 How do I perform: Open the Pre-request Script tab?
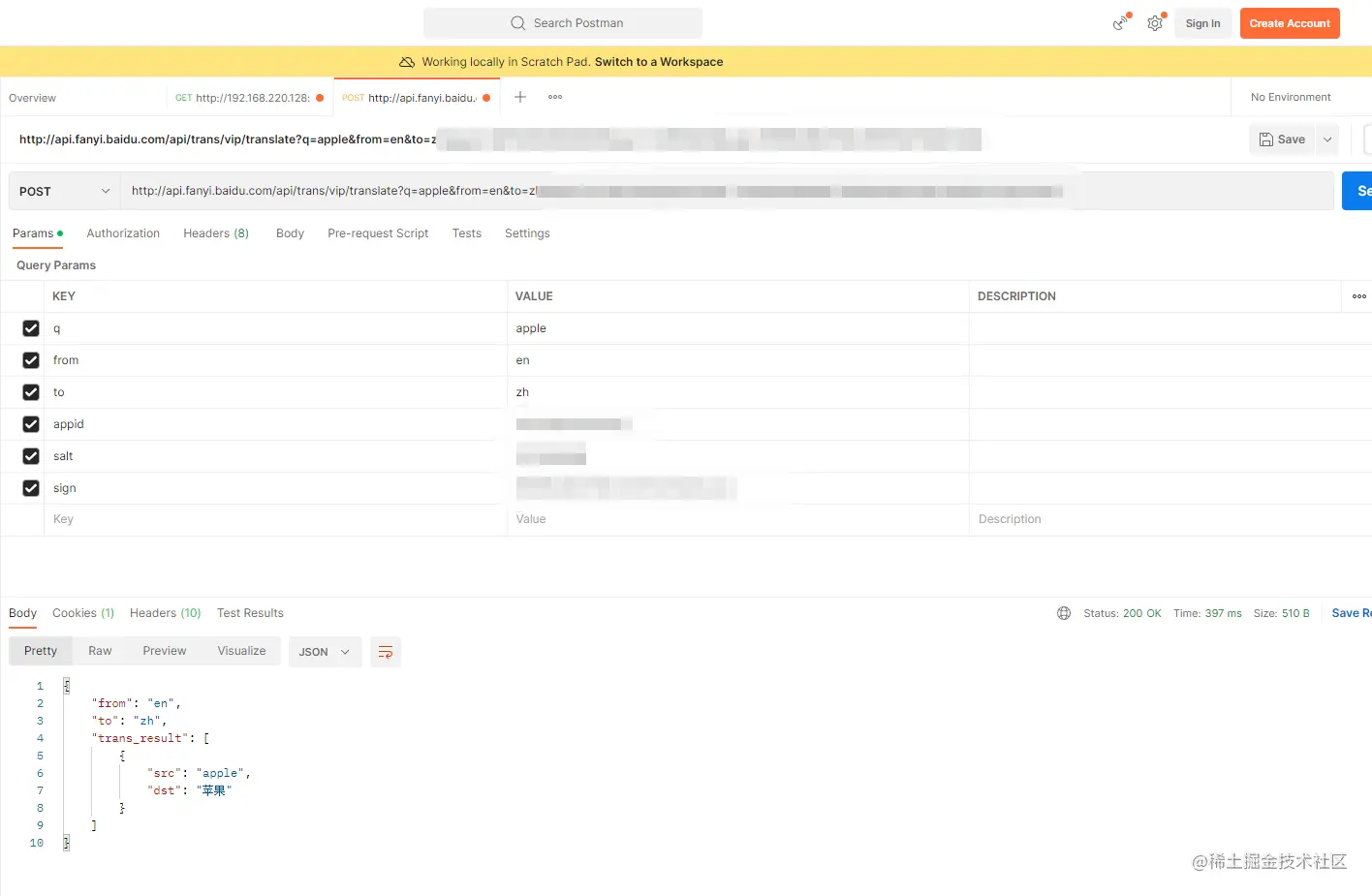pos(378,233)
